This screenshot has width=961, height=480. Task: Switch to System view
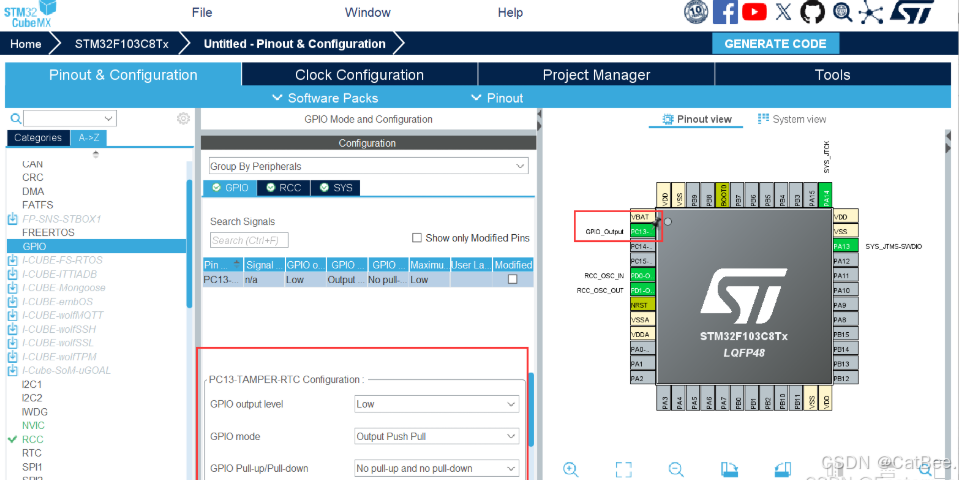792,119
